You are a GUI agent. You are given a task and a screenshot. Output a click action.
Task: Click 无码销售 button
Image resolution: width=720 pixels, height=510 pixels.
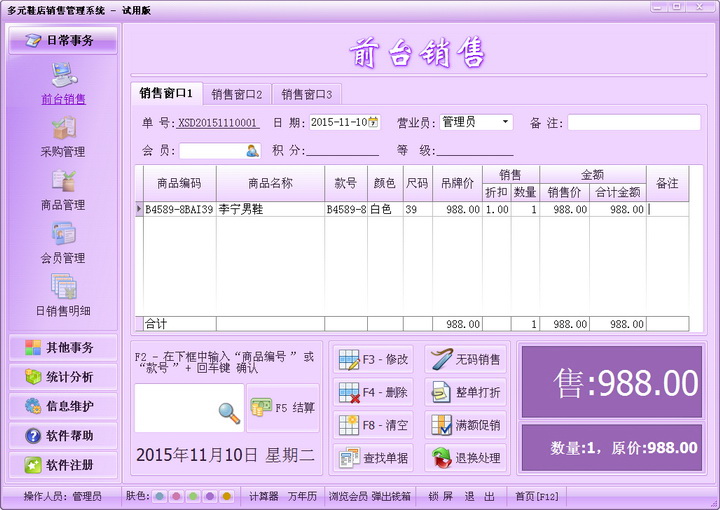coord(466,359)
